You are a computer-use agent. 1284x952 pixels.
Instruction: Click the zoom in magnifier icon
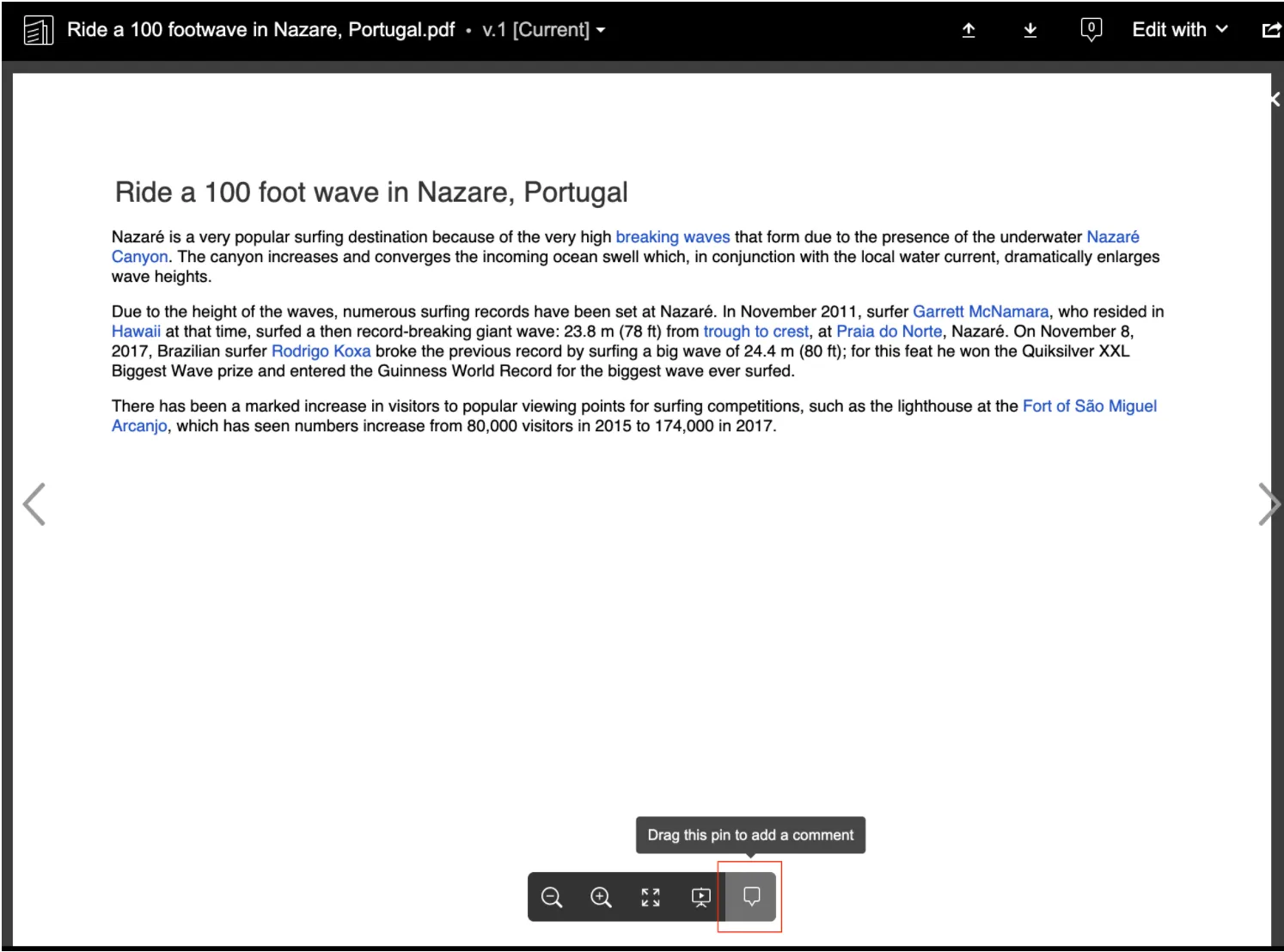tap(601, 897)
